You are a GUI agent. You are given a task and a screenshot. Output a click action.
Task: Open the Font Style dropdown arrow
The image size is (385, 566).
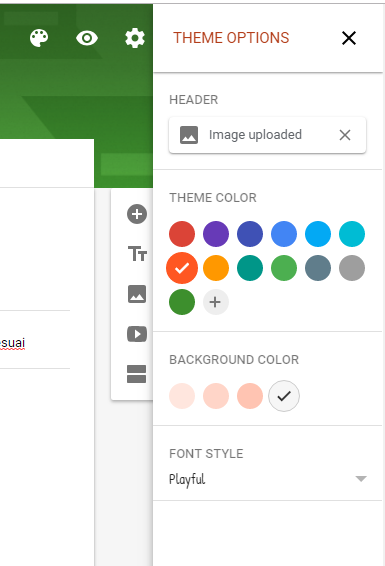[x=361, y=479]
